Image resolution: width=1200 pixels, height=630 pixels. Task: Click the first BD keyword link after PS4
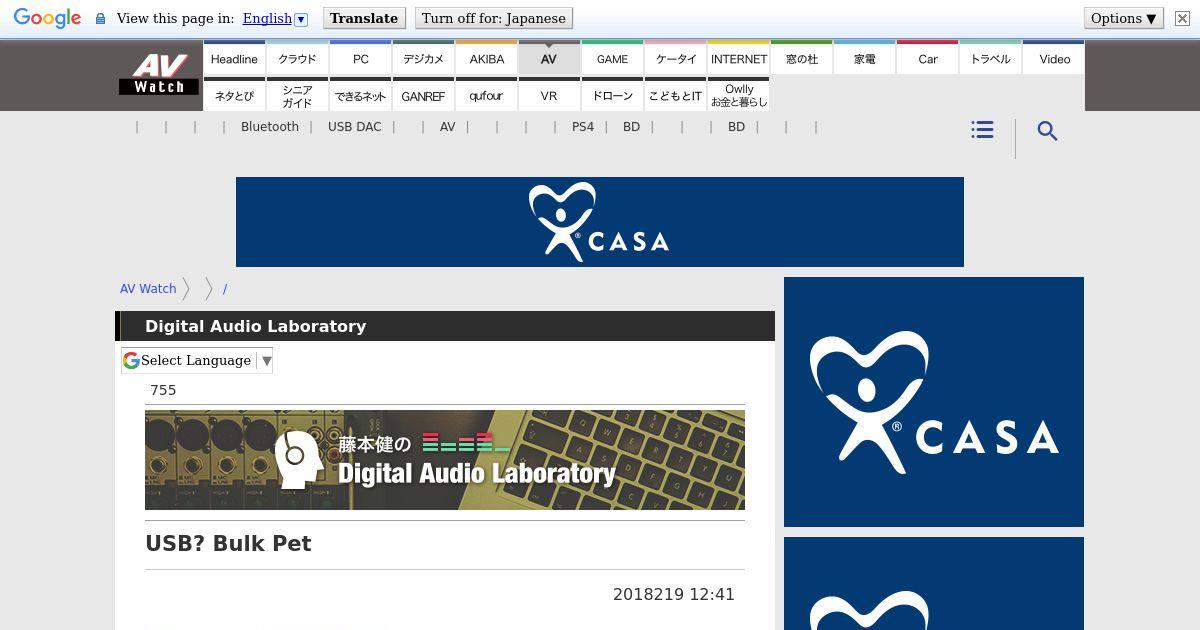(x=631, y=127)
